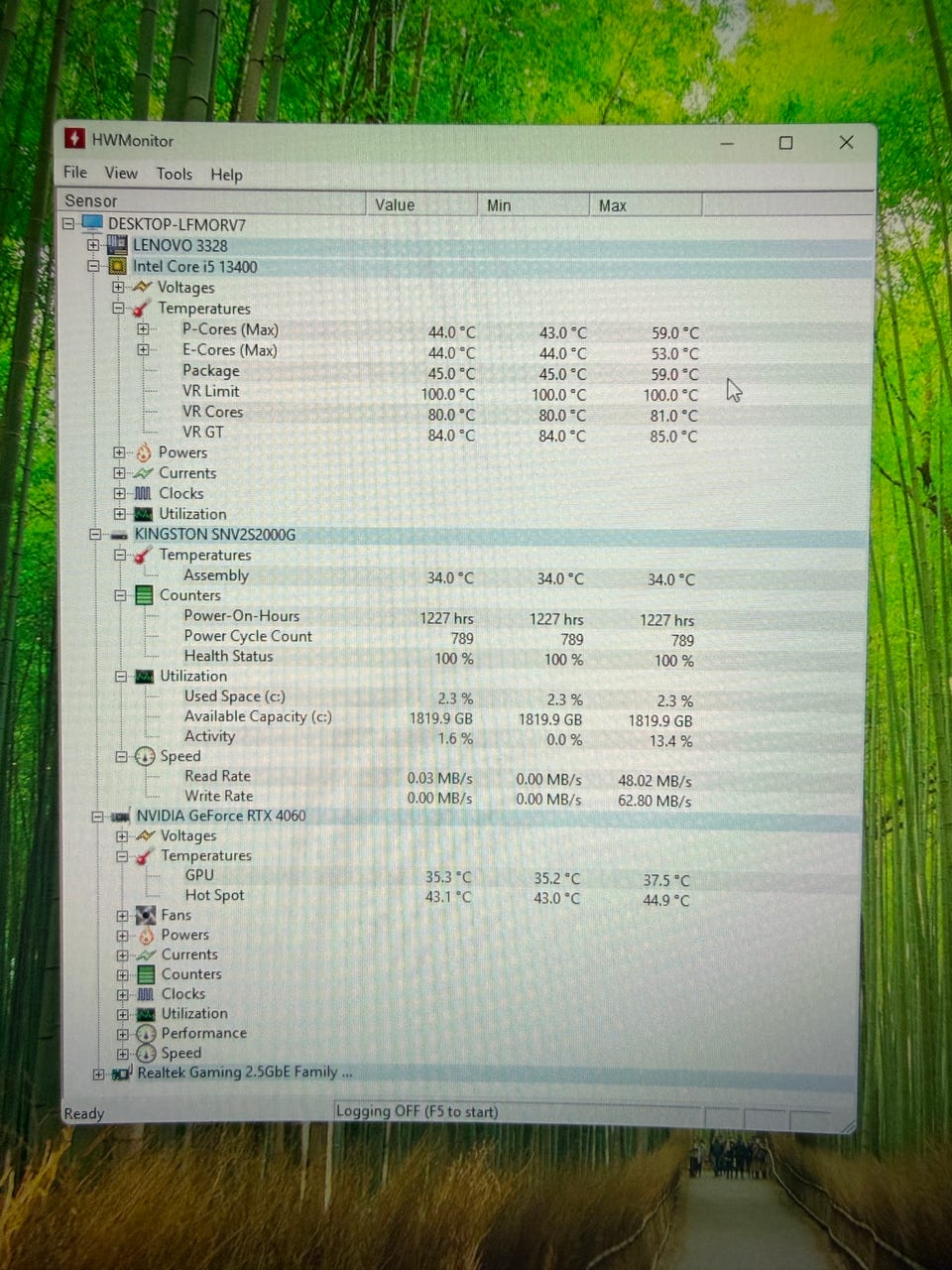Open the File menu
The width and height of the screenshot is (952, 1270).
click(75, 173)
